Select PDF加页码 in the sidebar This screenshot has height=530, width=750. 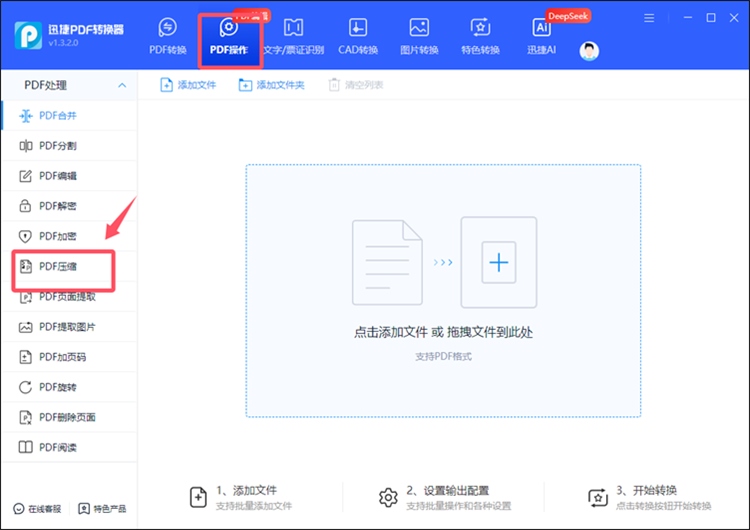pos(69,357)
